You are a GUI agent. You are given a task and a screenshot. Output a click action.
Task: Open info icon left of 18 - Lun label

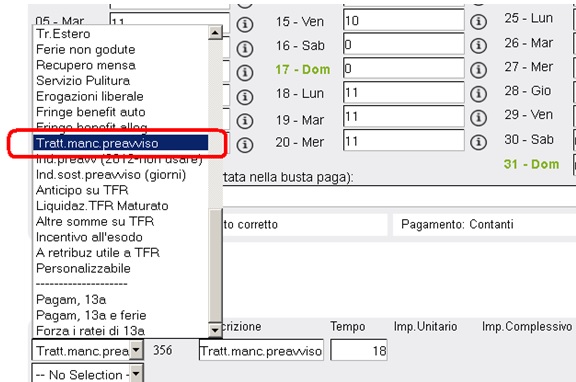coord(245,97)
